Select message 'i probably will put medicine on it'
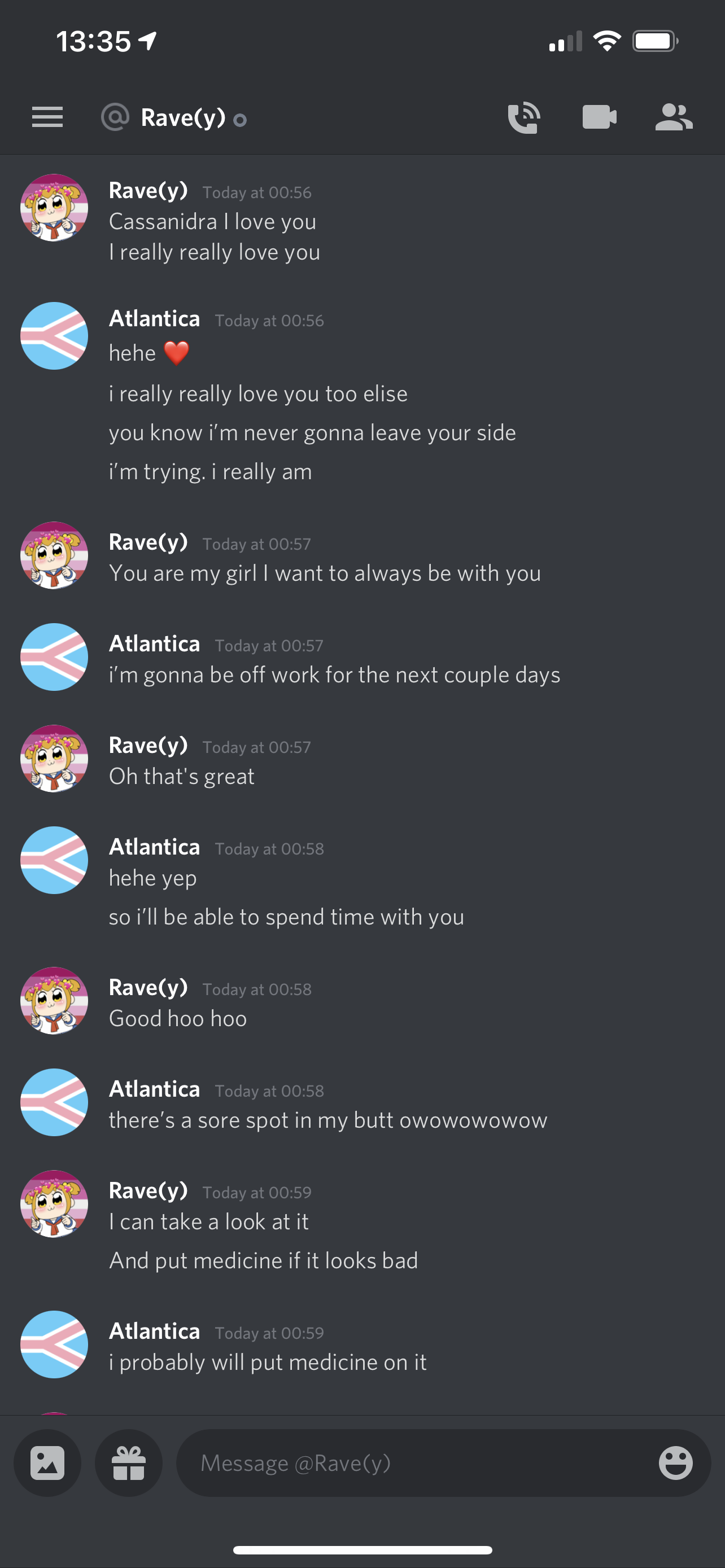This screenshot has height=1568, width=725. coord(268,1362)
